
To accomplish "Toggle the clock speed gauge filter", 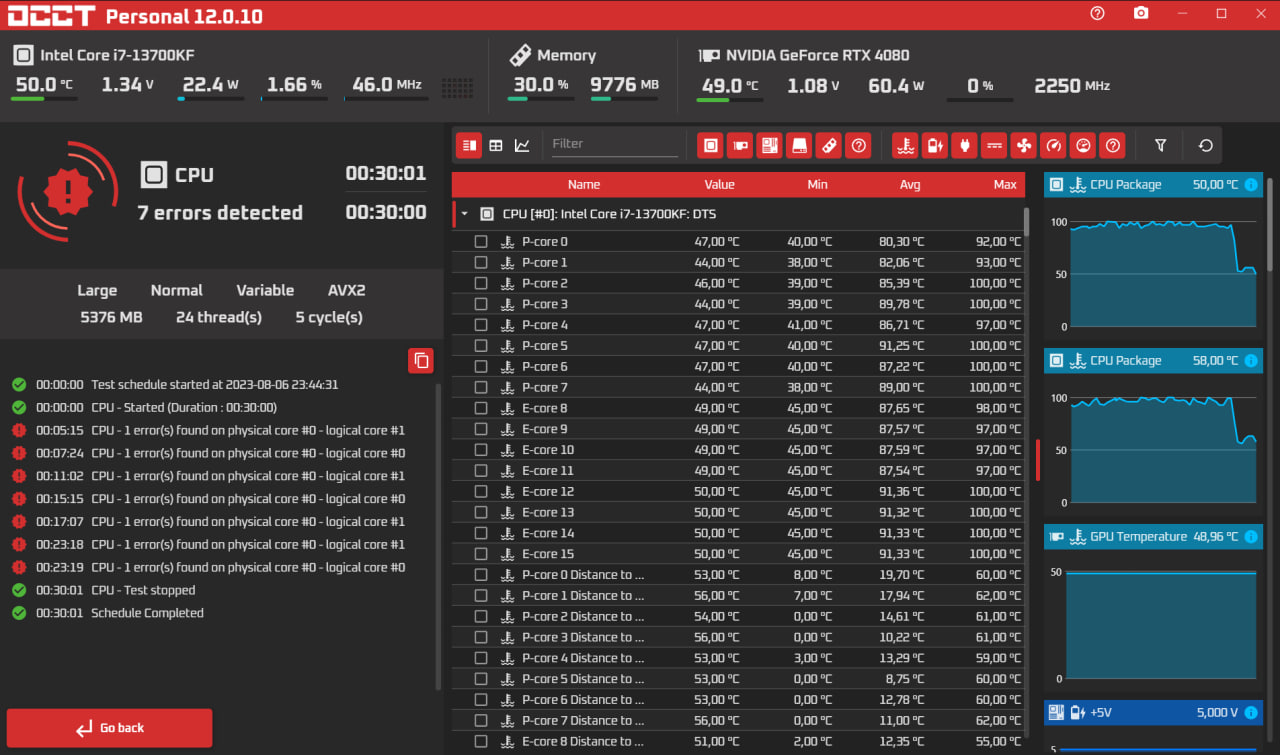I will coord(1053,145).
